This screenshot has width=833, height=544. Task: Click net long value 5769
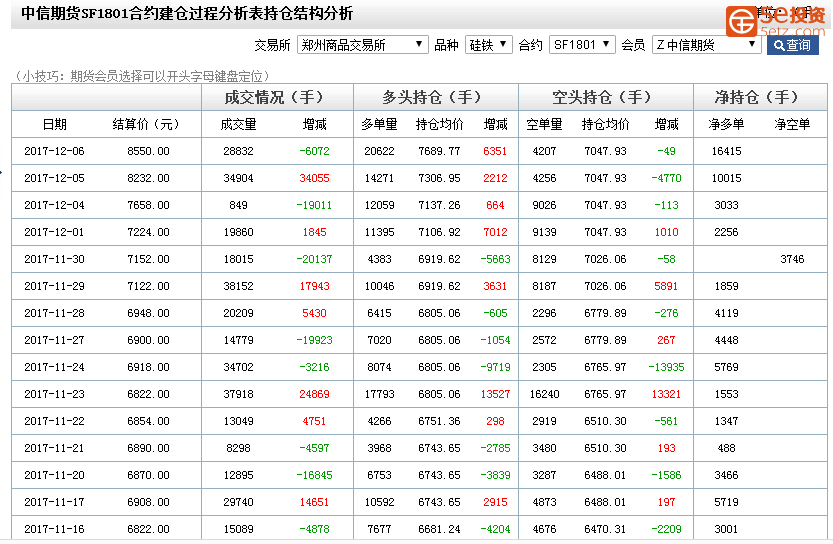pos(726,367)
